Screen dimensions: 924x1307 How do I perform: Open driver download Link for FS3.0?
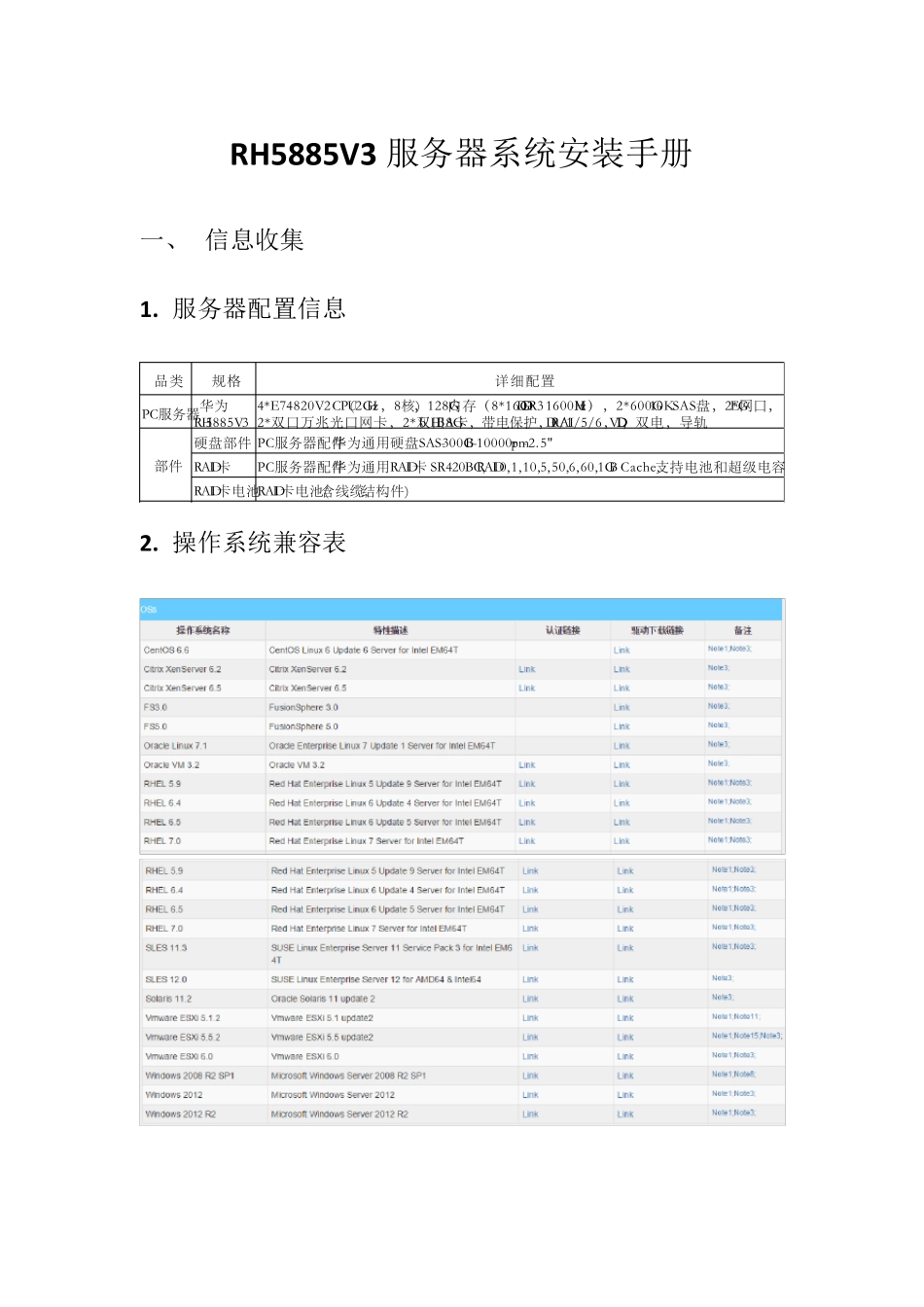[x=622, y=708]
